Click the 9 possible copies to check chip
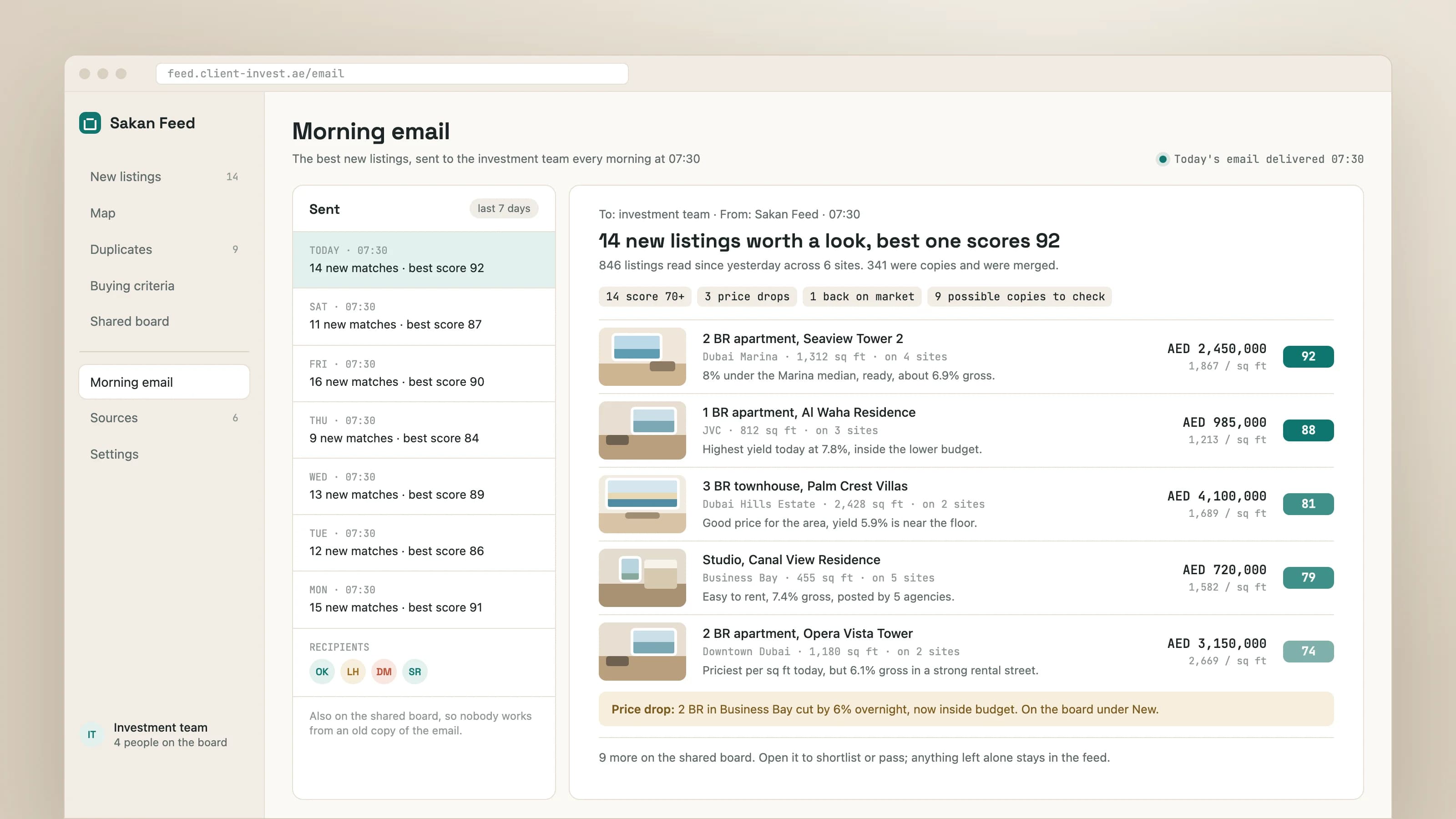 coord(1020,297)
